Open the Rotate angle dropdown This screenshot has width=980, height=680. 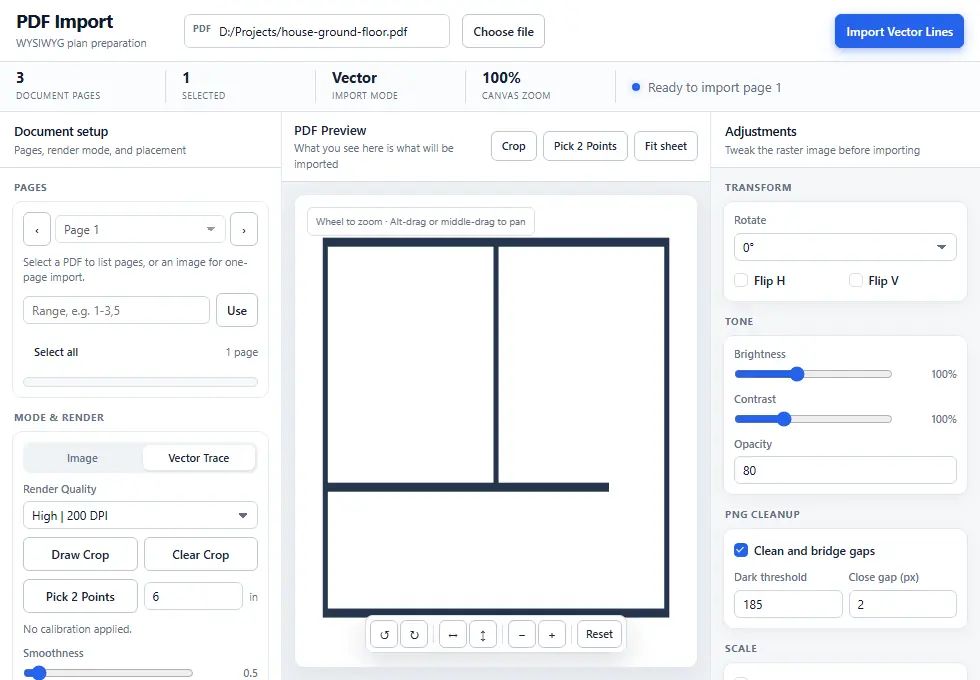pyautogui.click(x=845, y=247)
